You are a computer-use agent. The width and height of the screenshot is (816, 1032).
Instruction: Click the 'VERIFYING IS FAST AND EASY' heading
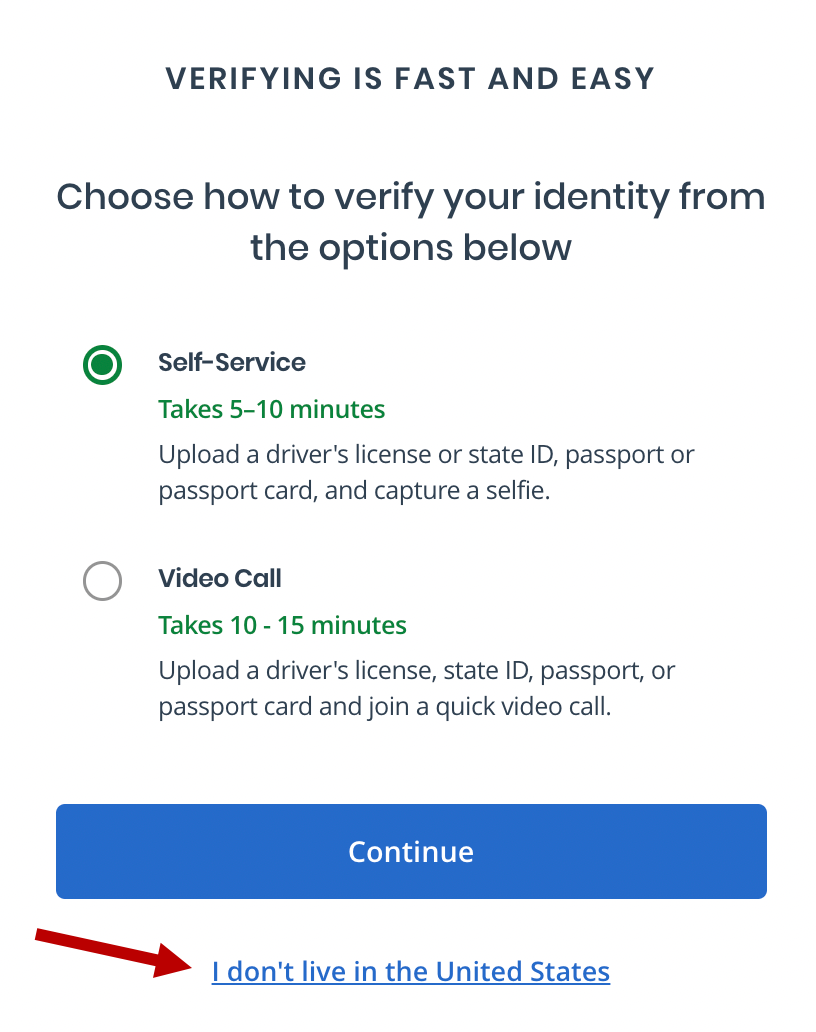(x=411, y=78)
